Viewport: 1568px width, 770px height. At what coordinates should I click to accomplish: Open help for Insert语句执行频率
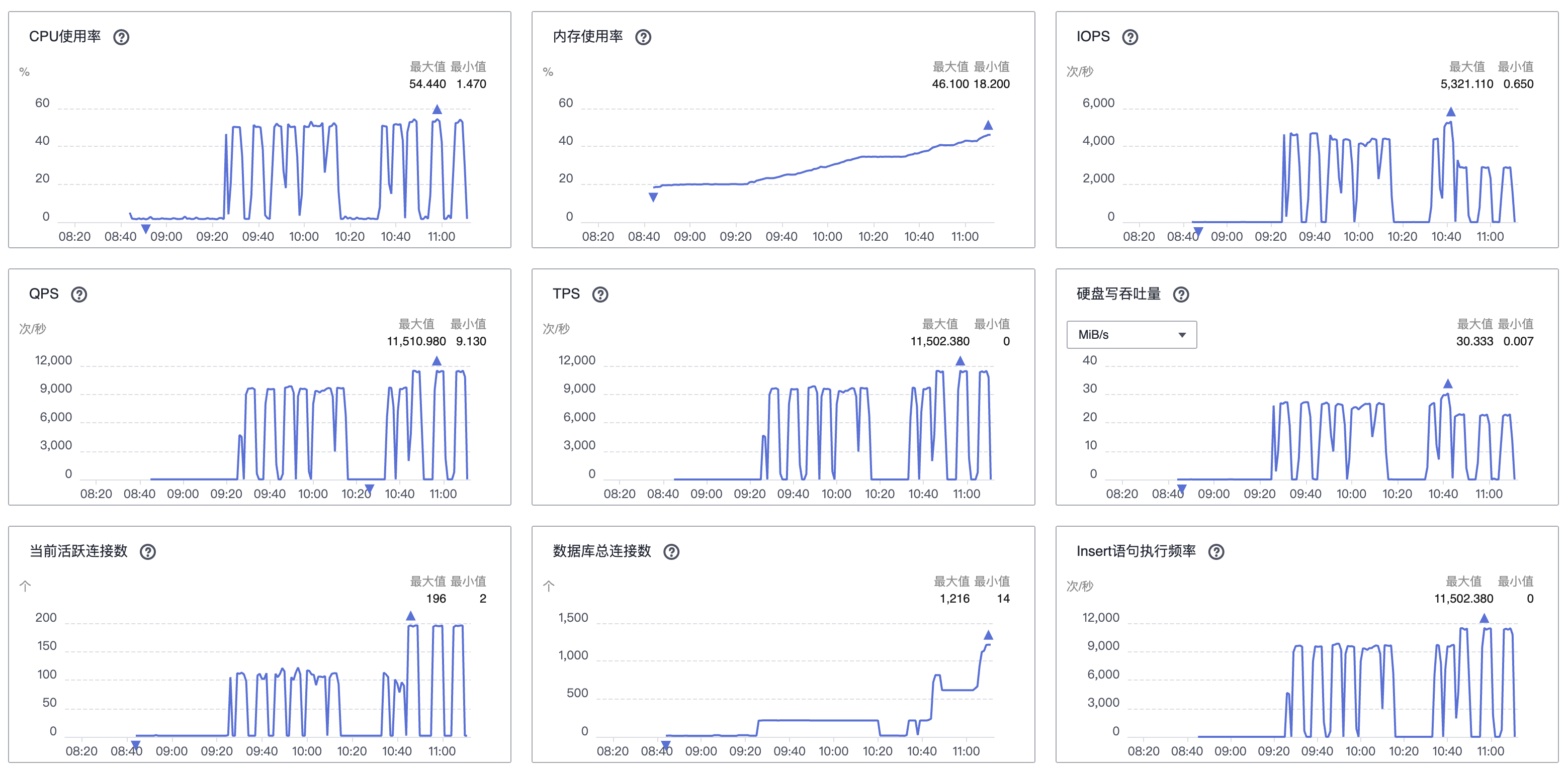pos(1216,552)
